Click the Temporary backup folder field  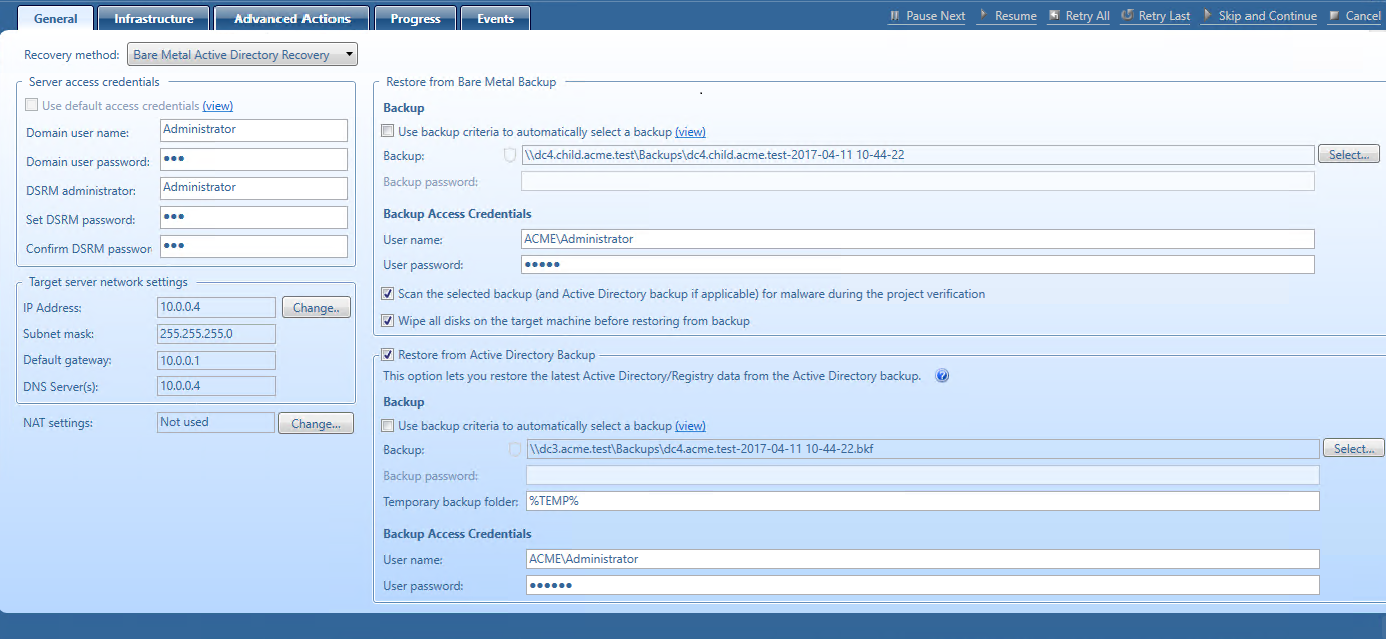tap(923, 501)
